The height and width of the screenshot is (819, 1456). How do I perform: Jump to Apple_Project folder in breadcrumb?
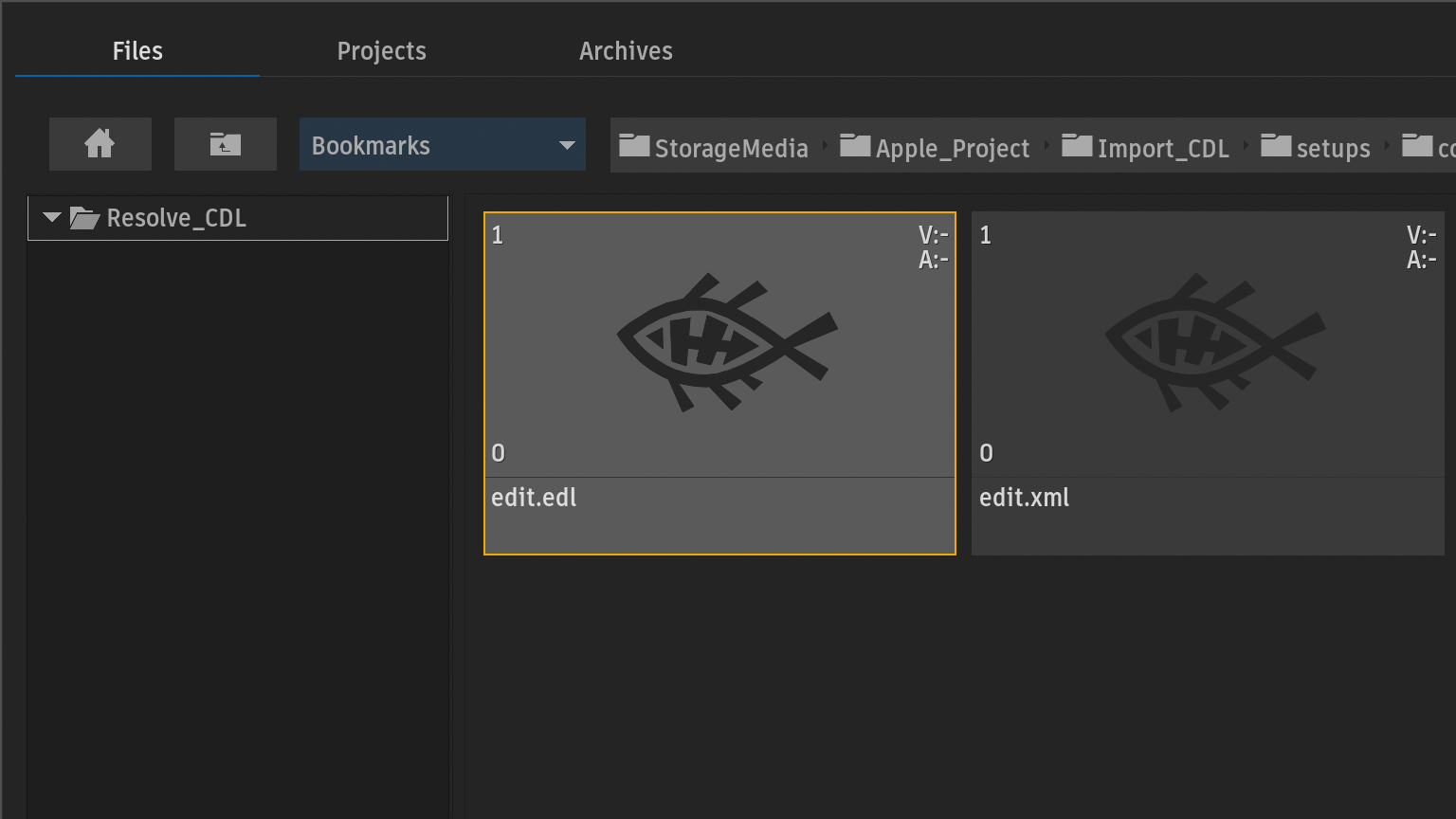coord(936,148)
